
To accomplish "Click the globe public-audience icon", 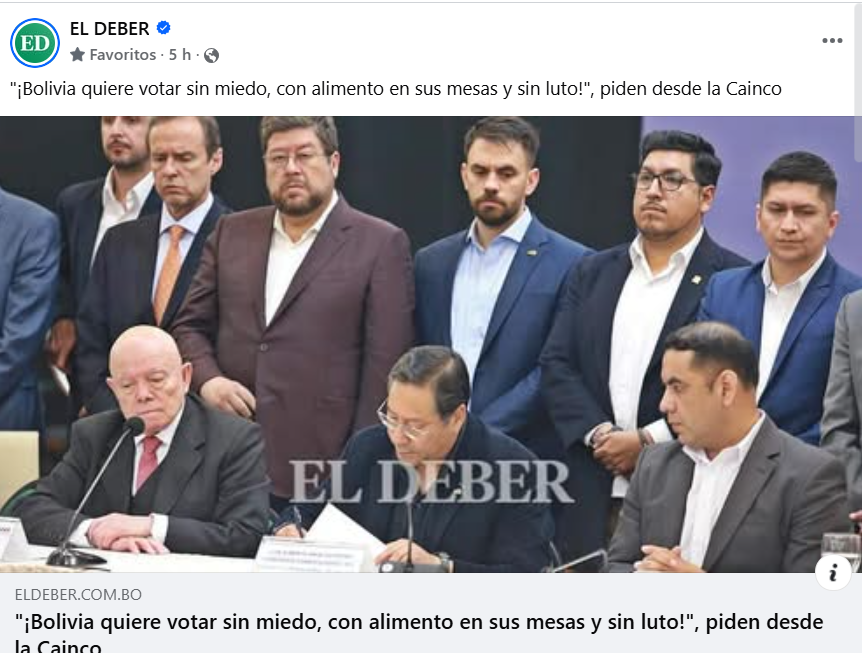I will 211,56.
